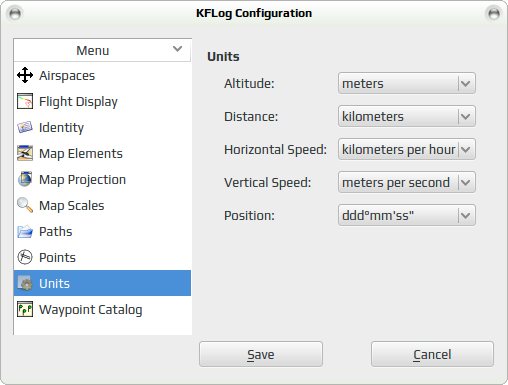Save the configuration changes

pos(261,354)
